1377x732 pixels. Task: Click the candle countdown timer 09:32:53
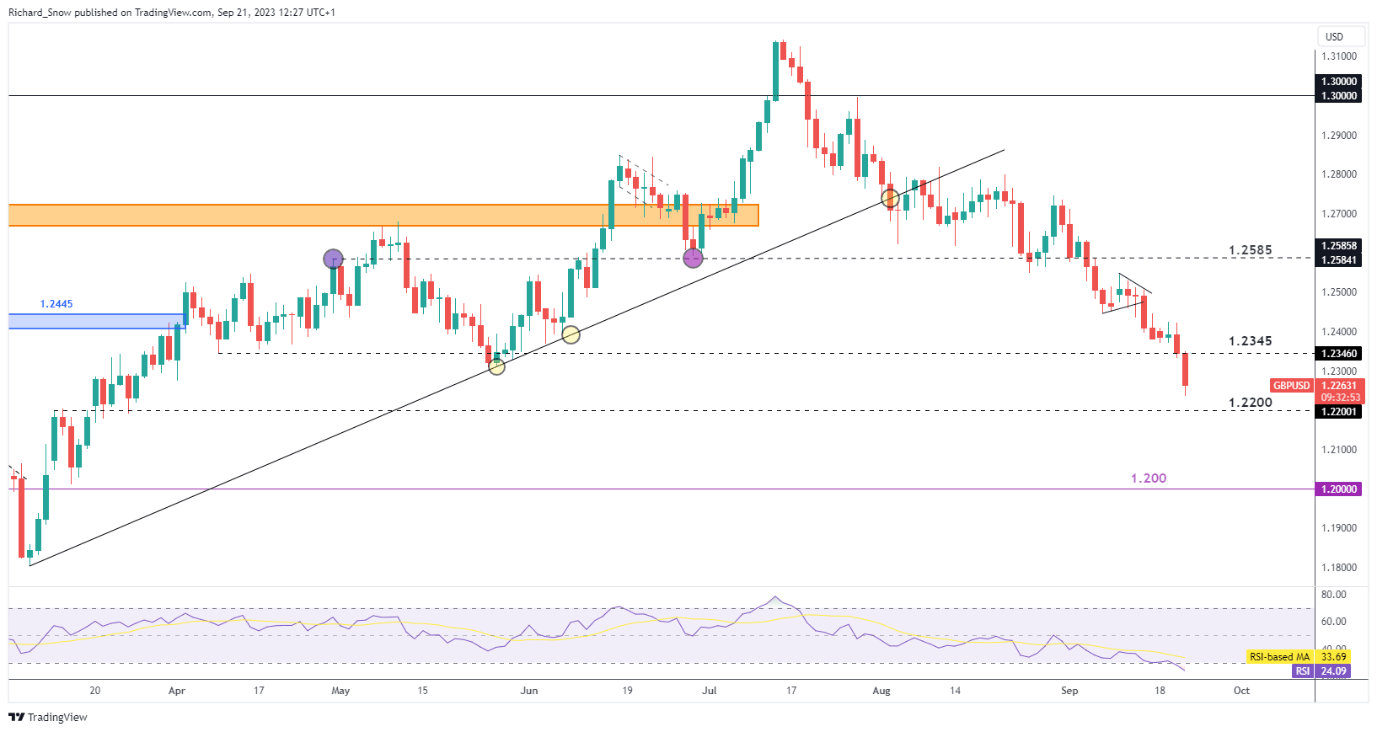pos(1340,398)
